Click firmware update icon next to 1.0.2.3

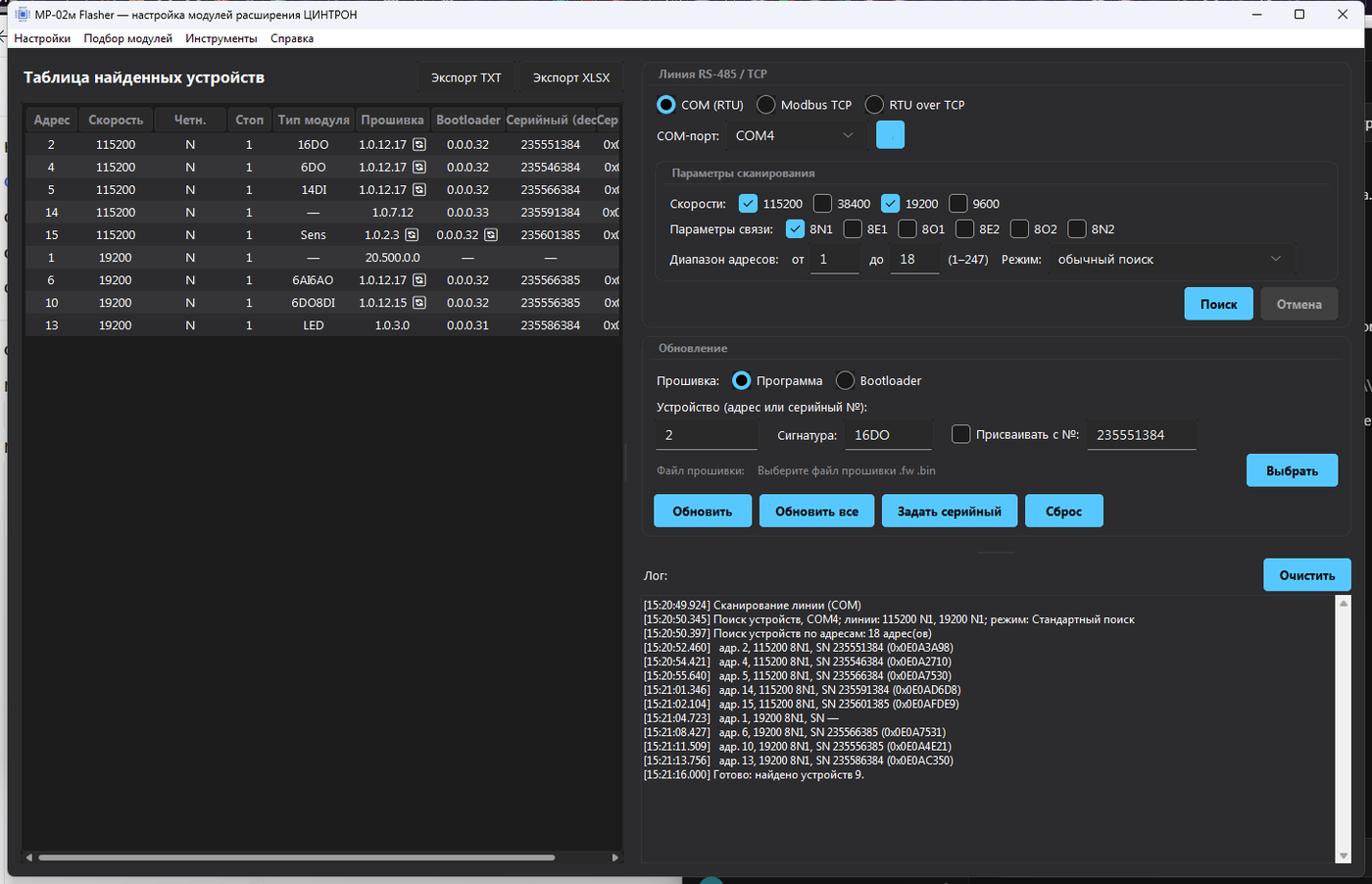point(413,235)
